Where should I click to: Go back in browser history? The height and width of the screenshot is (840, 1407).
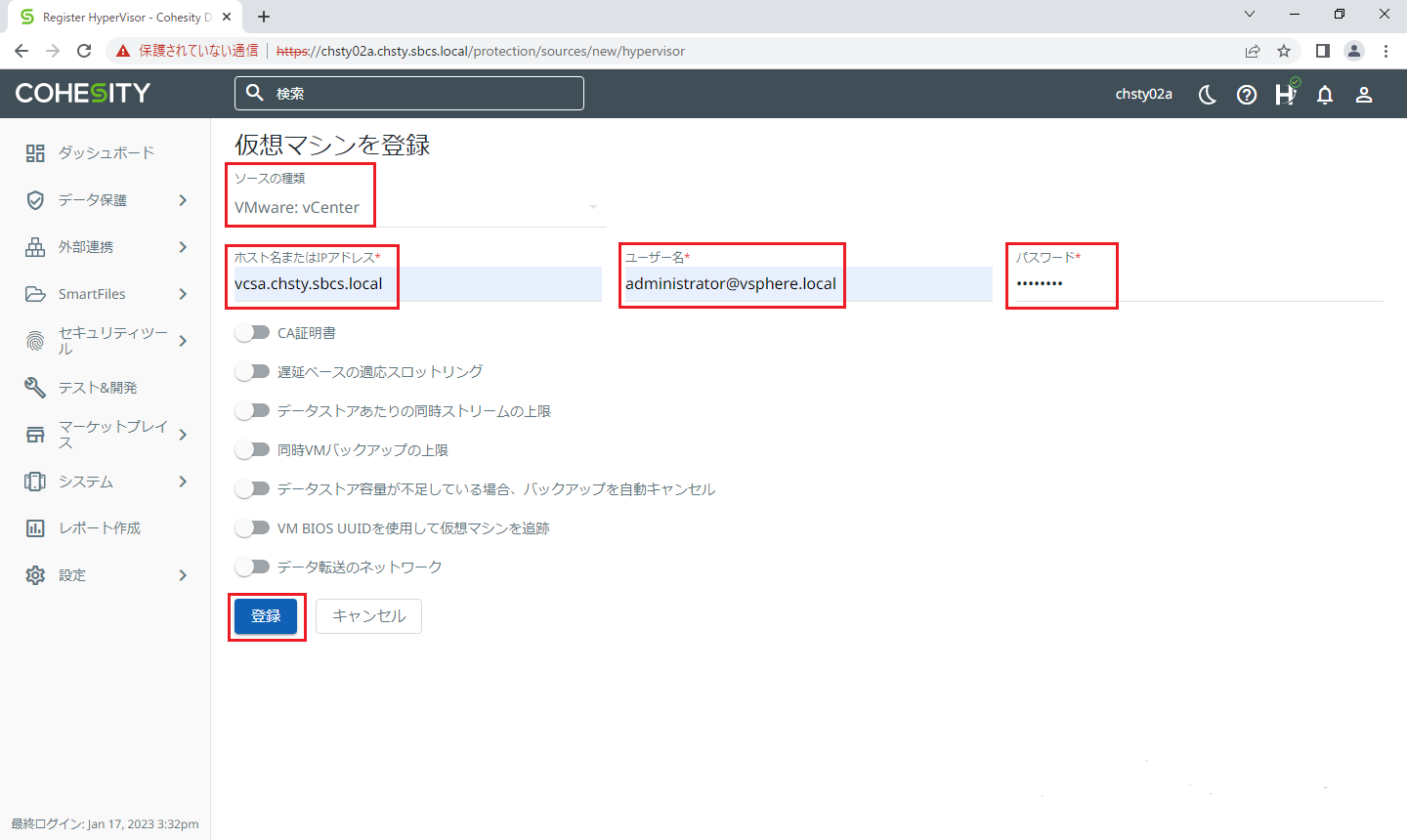(21, 51)
